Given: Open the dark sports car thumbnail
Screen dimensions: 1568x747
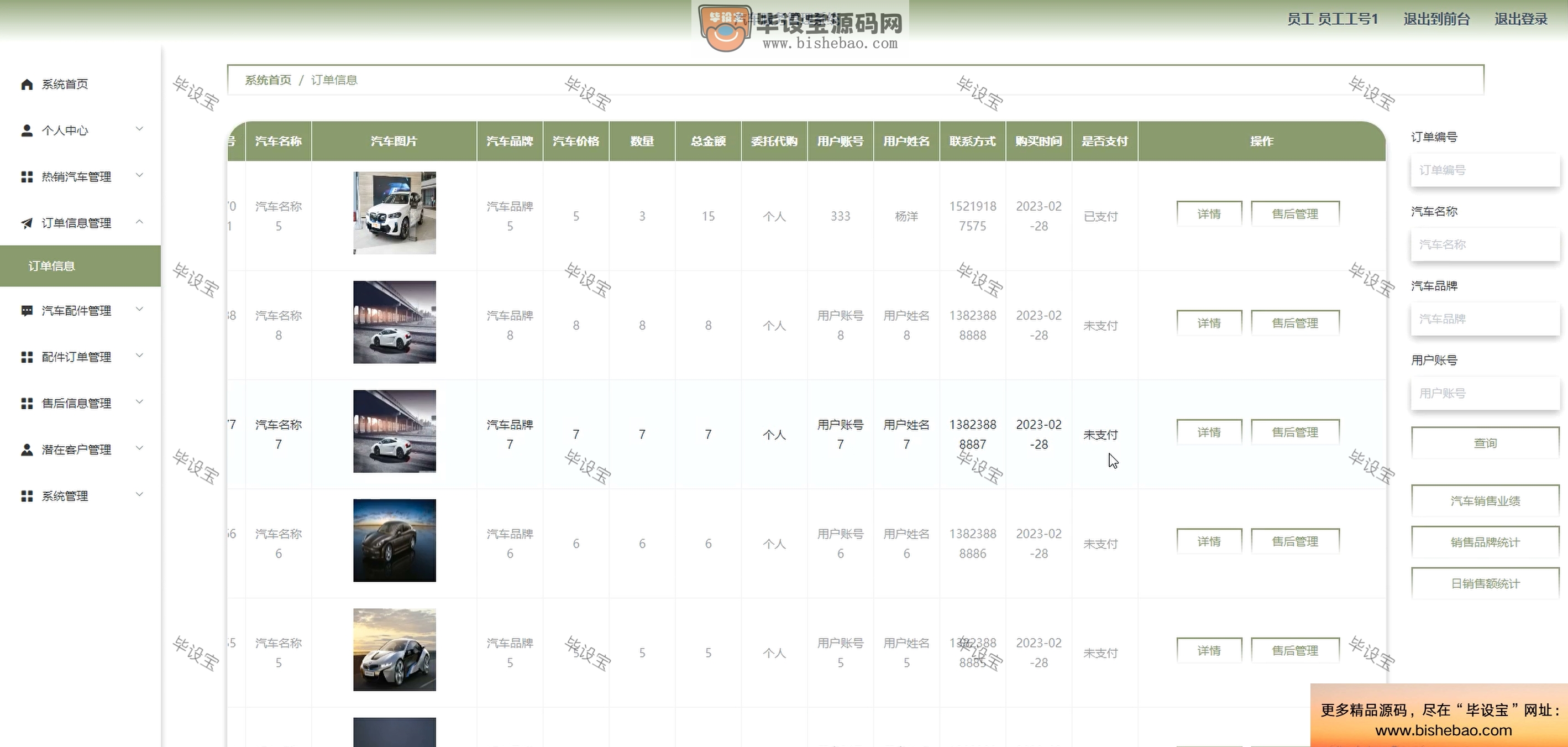Looking at the screenshot, I should [395, 540].
